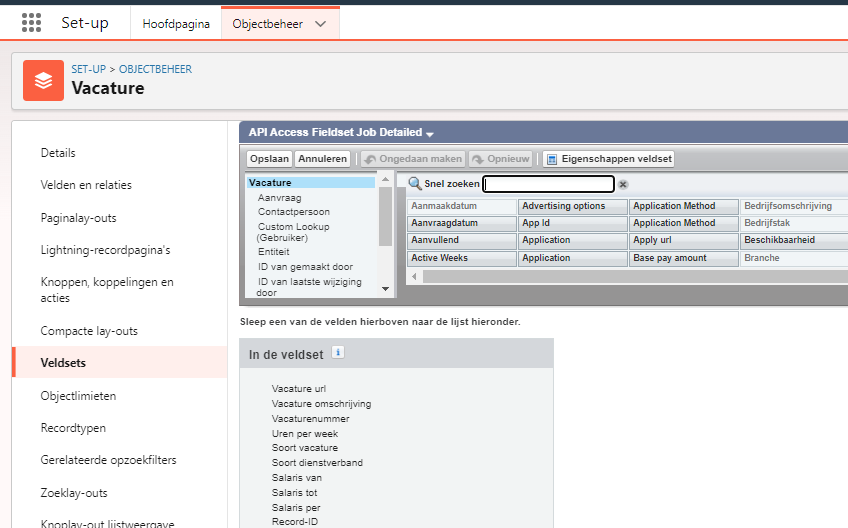Select Contactpersoon in the object tree
The width and height of the screenshot is (848, 528).
click(293, 212)
